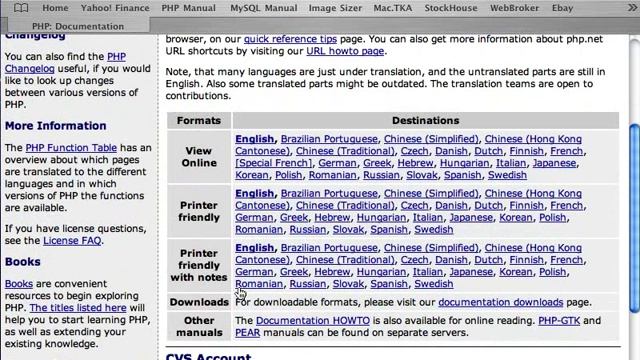View Online manual in Finnish

(x=527, y=151)
